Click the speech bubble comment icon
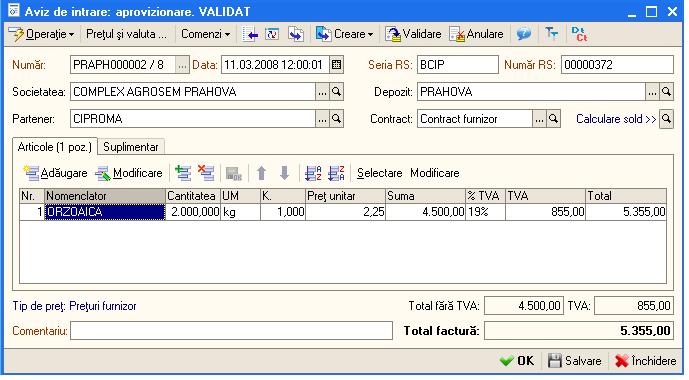 523,34
